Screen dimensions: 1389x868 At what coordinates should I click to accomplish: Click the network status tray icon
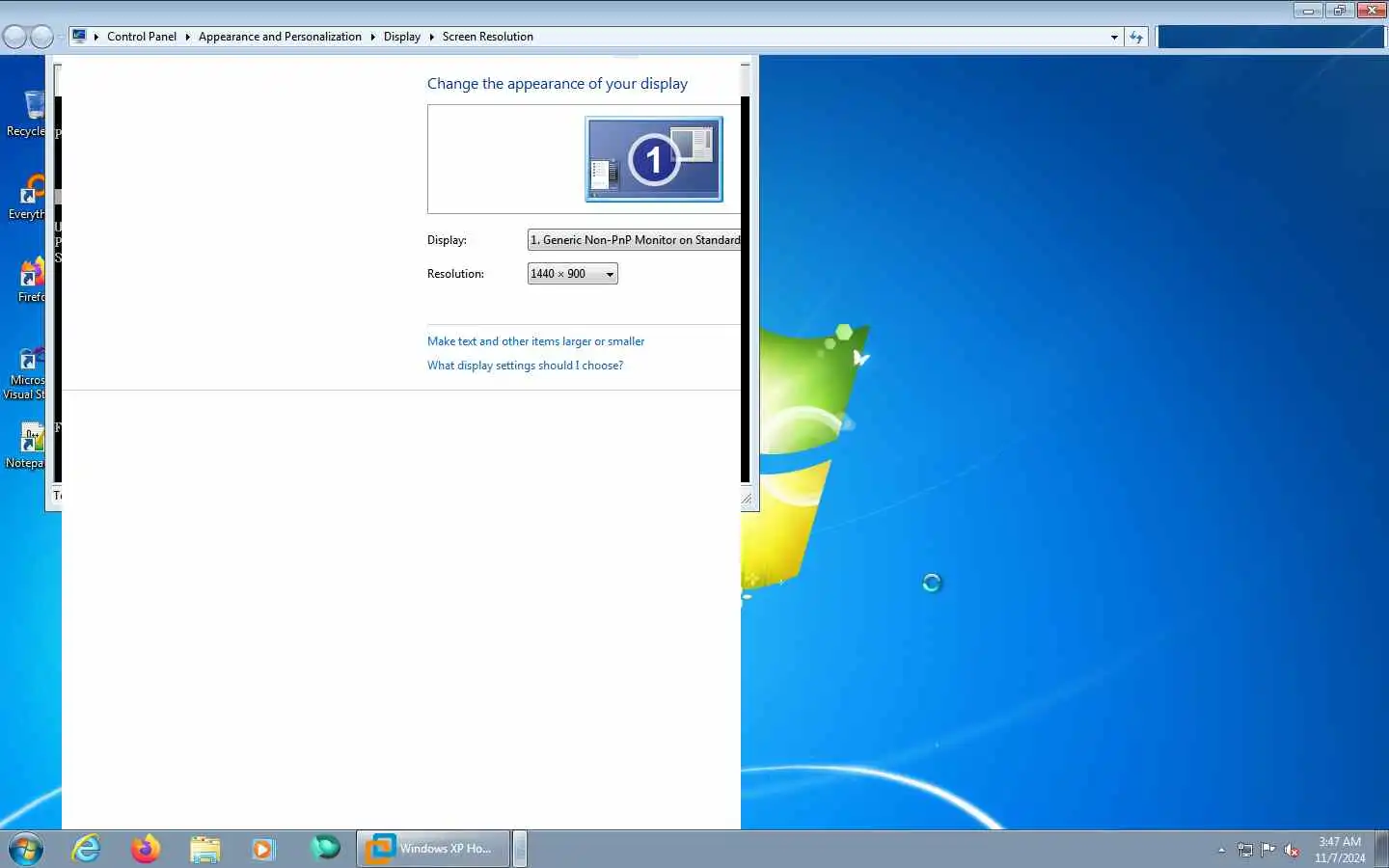pos(1245,850)
